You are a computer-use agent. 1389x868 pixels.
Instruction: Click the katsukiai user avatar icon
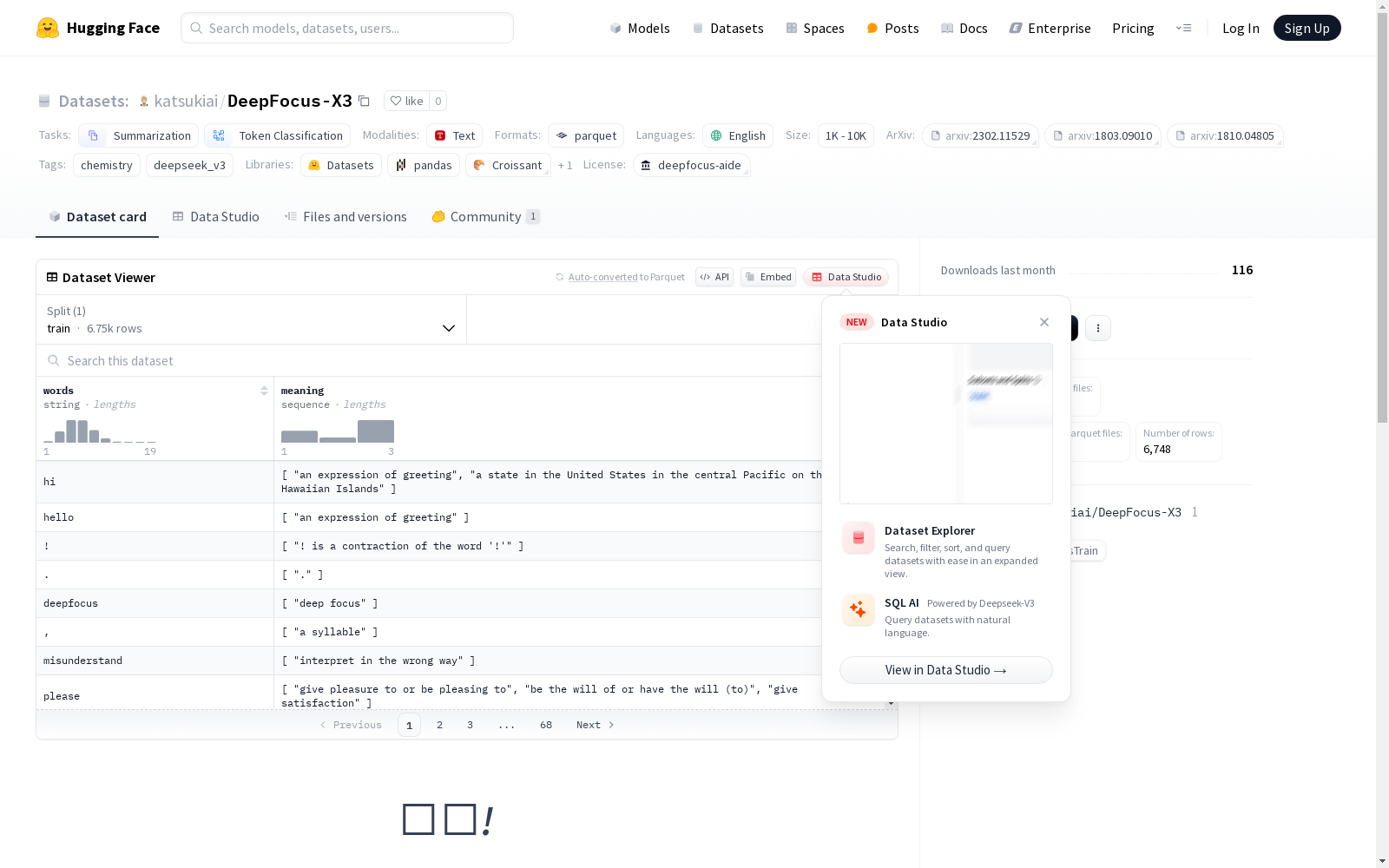pyautogui.click(x=144, y=102)
